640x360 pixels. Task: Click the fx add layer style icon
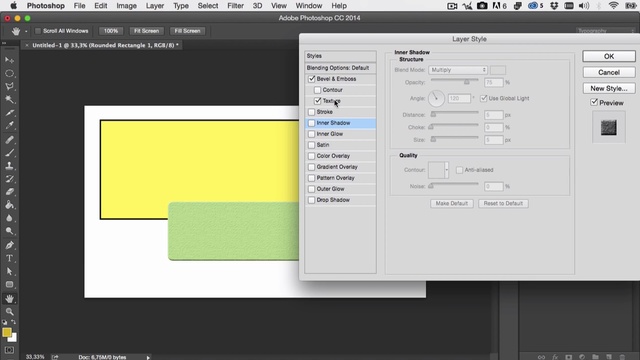click(x=555, y=357)
